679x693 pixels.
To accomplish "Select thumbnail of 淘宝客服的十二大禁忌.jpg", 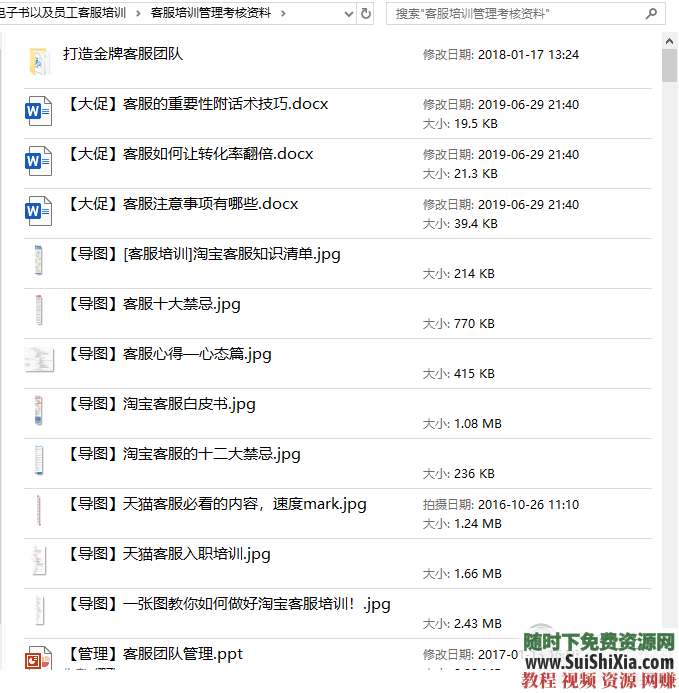I will click(x=39, y=460).
